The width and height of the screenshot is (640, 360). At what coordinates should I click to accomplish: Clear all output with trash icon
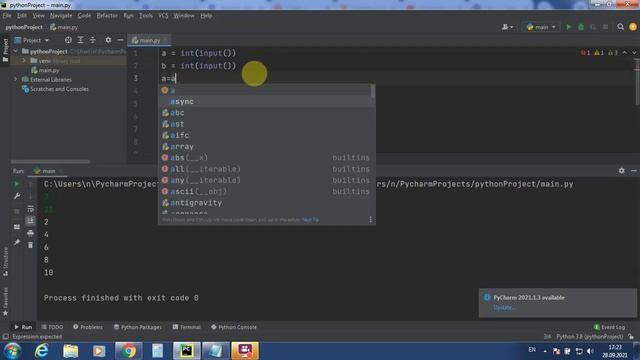(30, 245)
